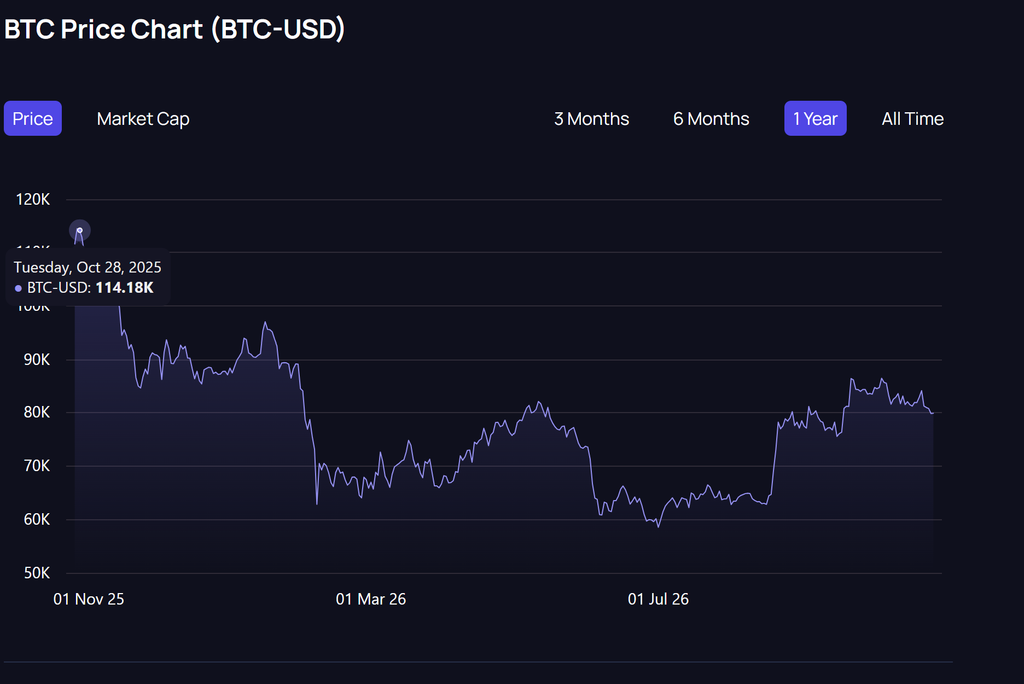Screen dimensions: 1024x684
Task: Click the '01 Mar 26' axis label
Action: tap(371, 599)
